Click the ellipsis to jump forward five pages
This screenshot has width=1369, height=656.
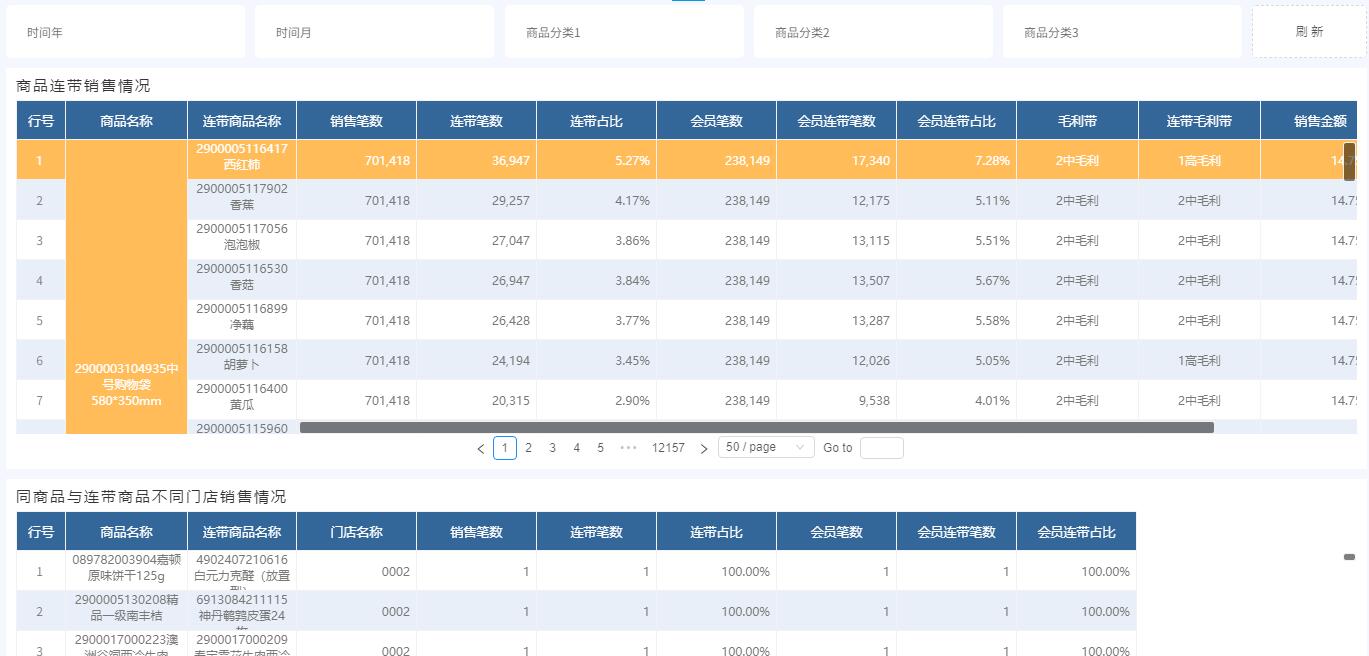(x=628, y=447)
